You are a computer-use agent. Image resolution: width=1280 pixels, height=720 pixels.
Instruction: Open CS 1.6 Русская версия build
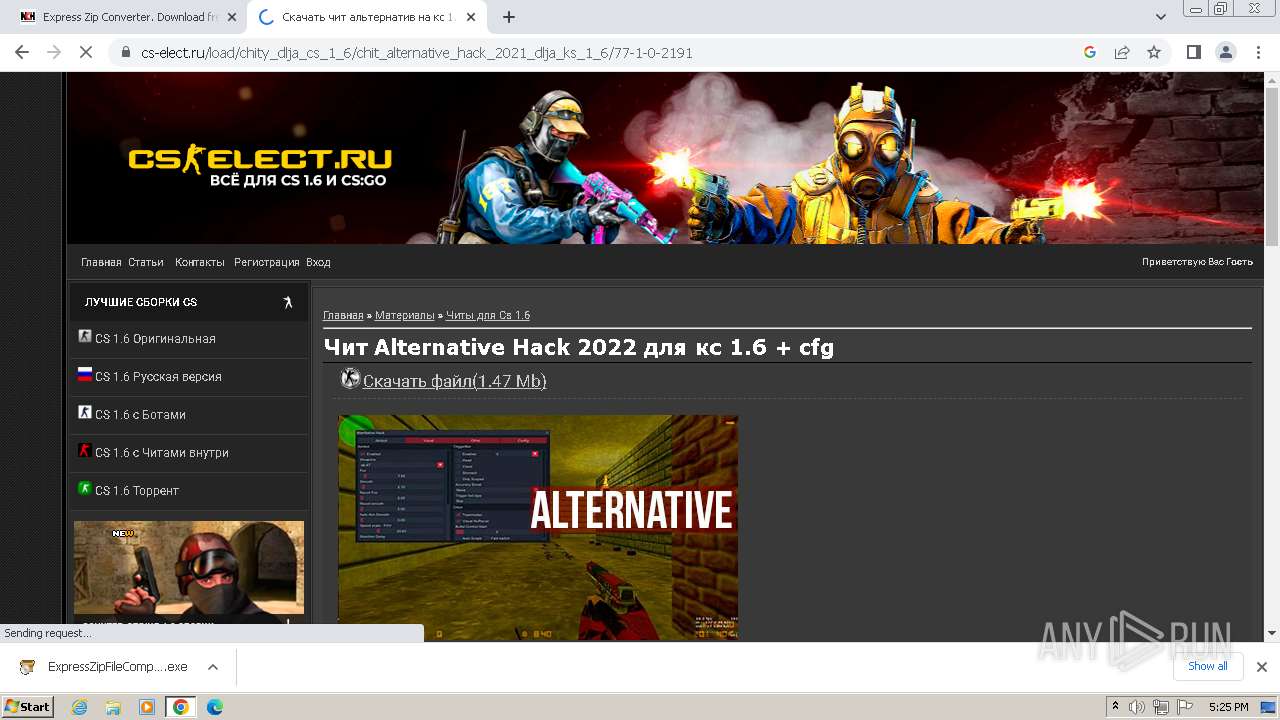click(158, 377)
